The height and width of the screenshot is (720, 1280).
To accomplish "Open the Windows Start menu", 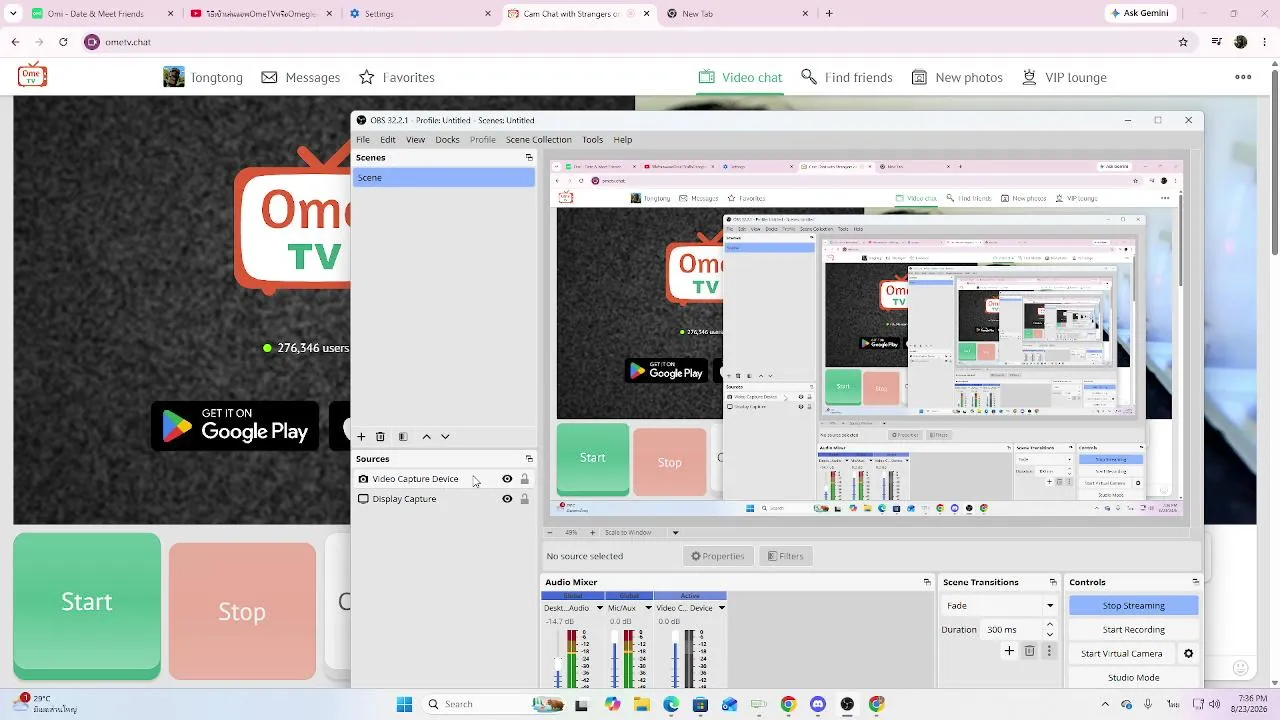I will (x=404, y=704).
